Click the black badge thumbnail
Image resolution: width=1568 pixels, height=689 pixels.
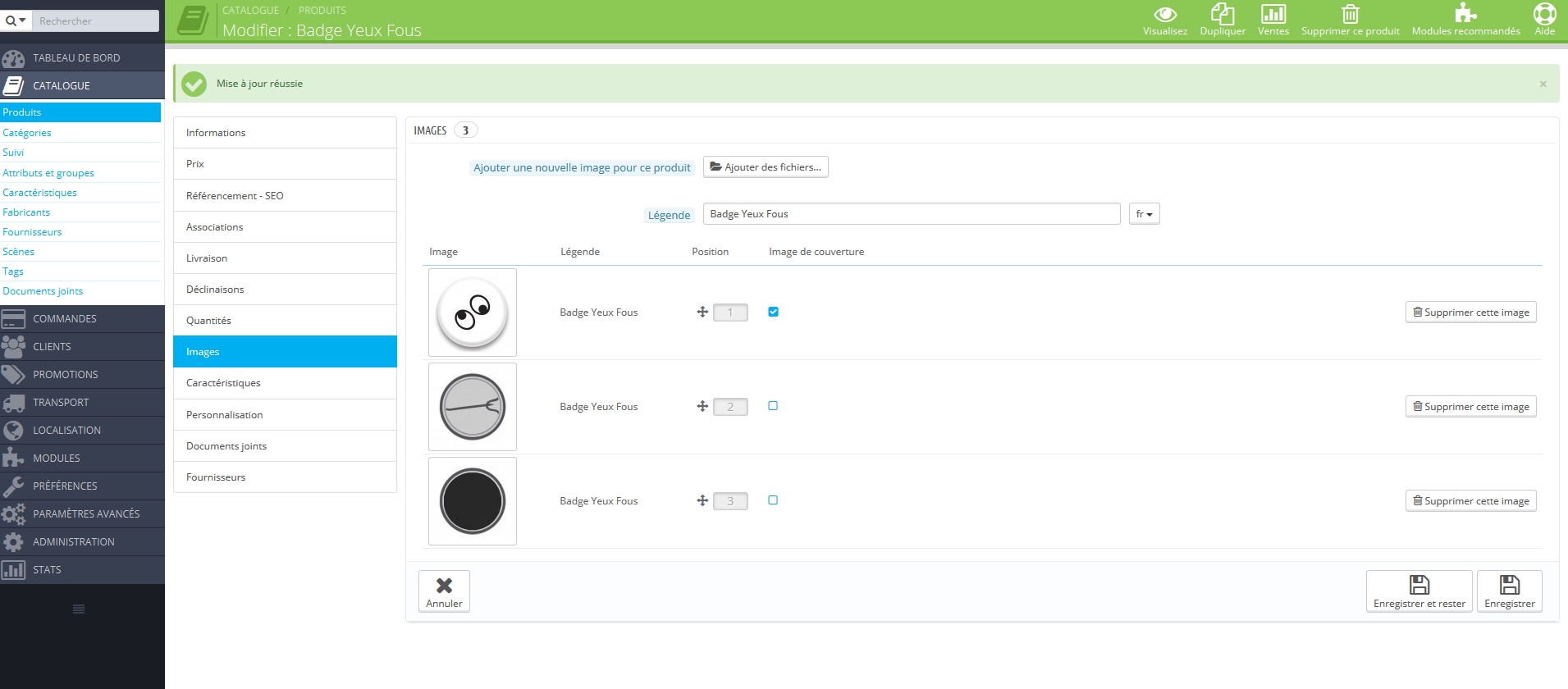tap(473, 501)
